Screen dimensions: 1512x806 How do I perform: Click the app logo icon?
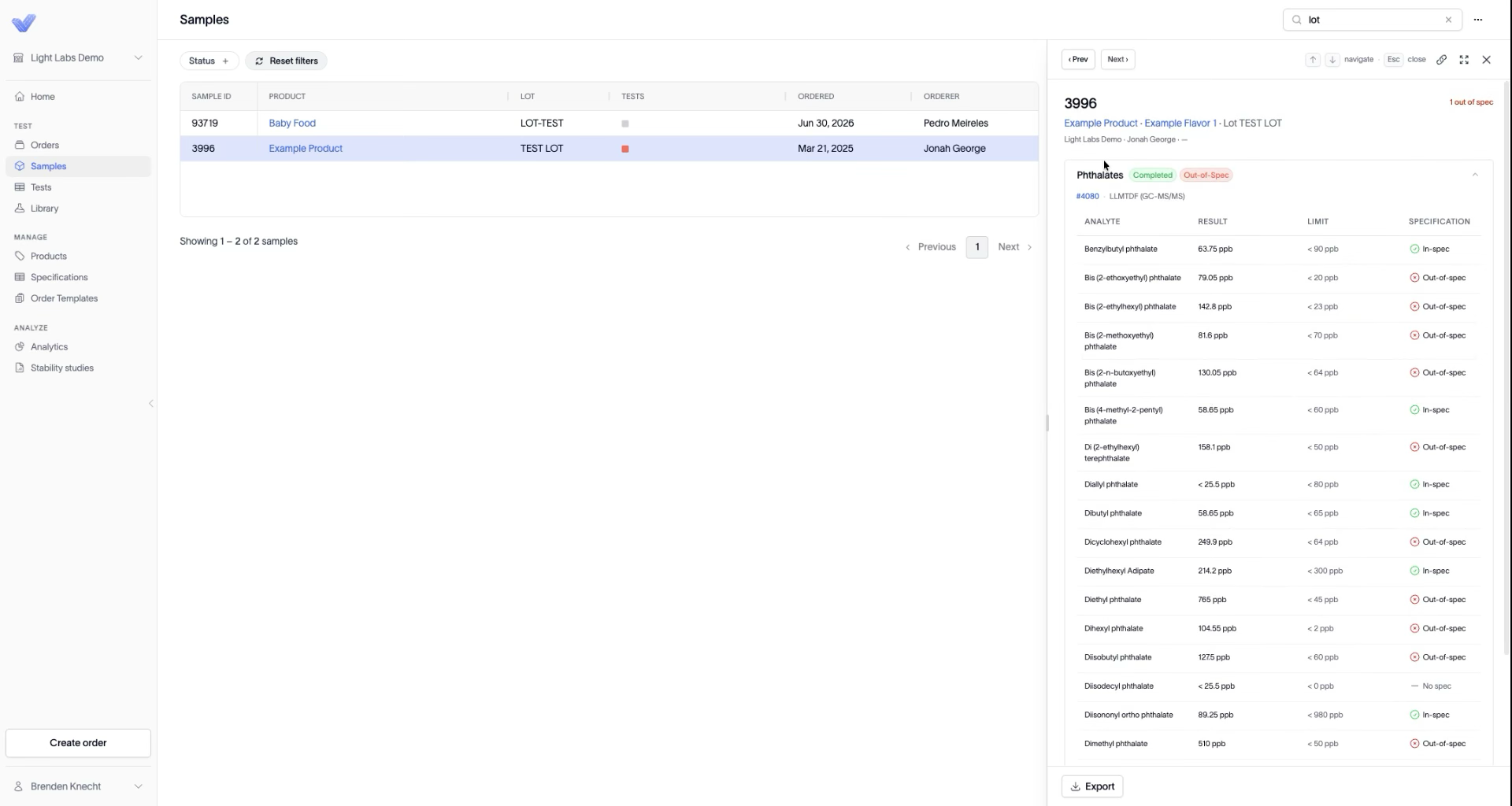tap(24, 23)
